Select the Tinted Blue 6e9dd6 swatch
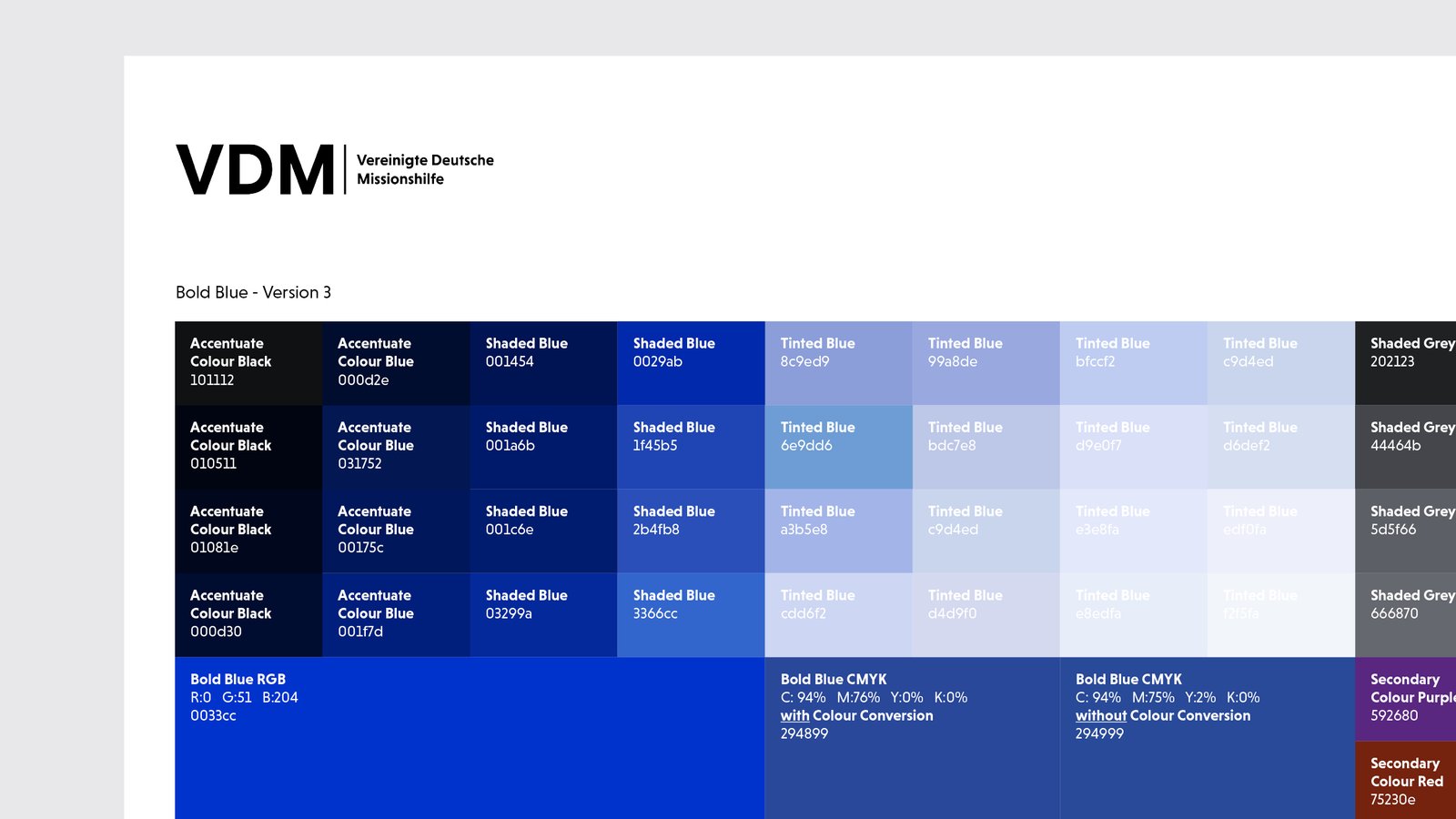The image size is (1456, 819). (838, 447)
